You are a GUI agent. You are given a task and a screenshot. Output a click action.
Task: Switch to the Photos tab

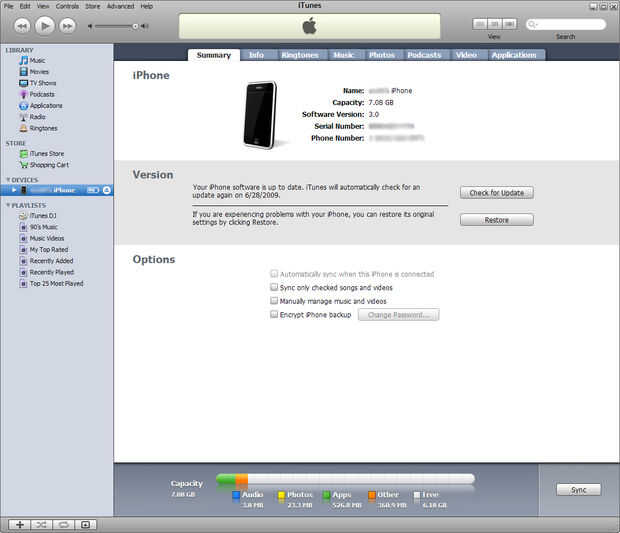point(382,55)
